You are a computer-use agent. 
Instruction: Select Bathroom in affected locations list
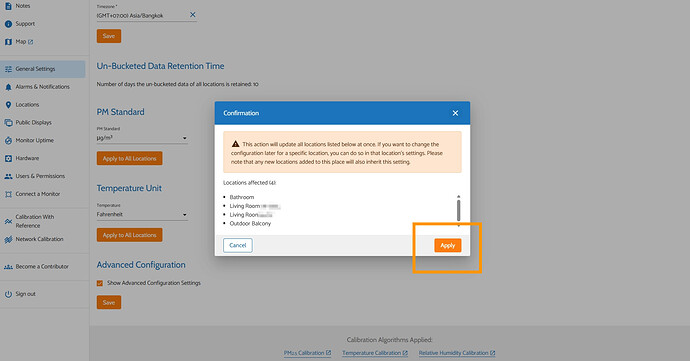242,197
